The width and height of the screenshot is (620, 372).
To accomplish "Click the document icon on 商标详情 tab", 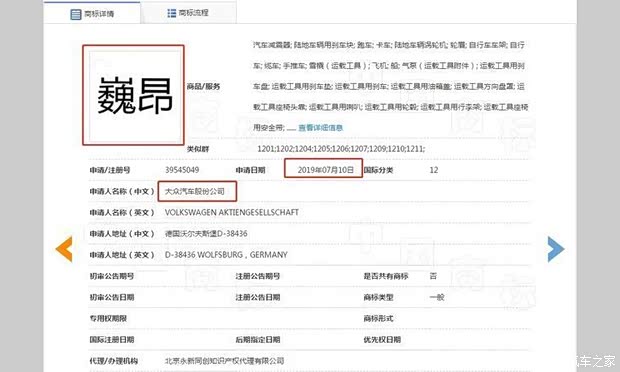I will coord(76,14).
